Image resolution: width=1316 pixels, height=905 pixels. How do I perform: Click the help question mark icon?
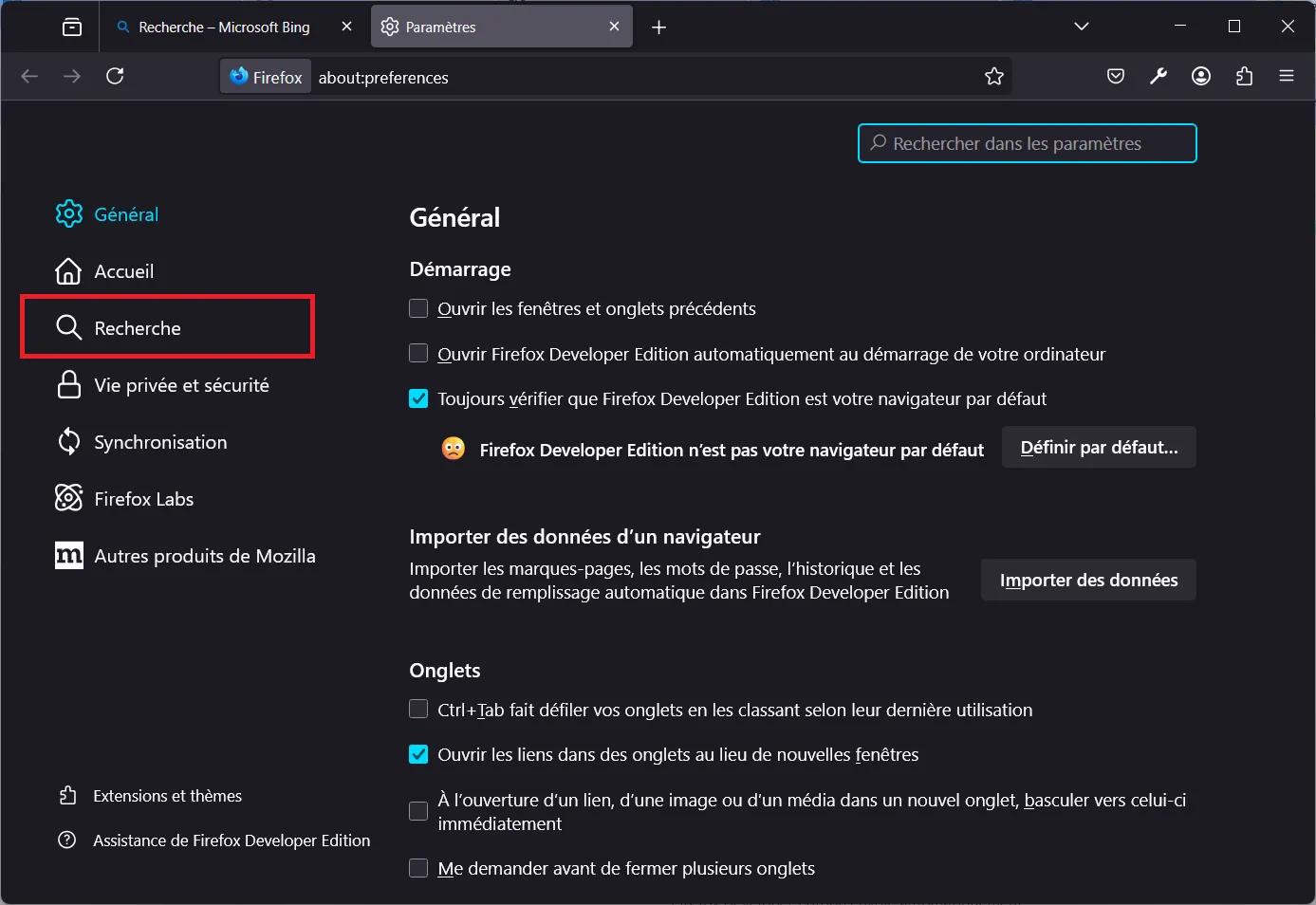pos(67,840)
